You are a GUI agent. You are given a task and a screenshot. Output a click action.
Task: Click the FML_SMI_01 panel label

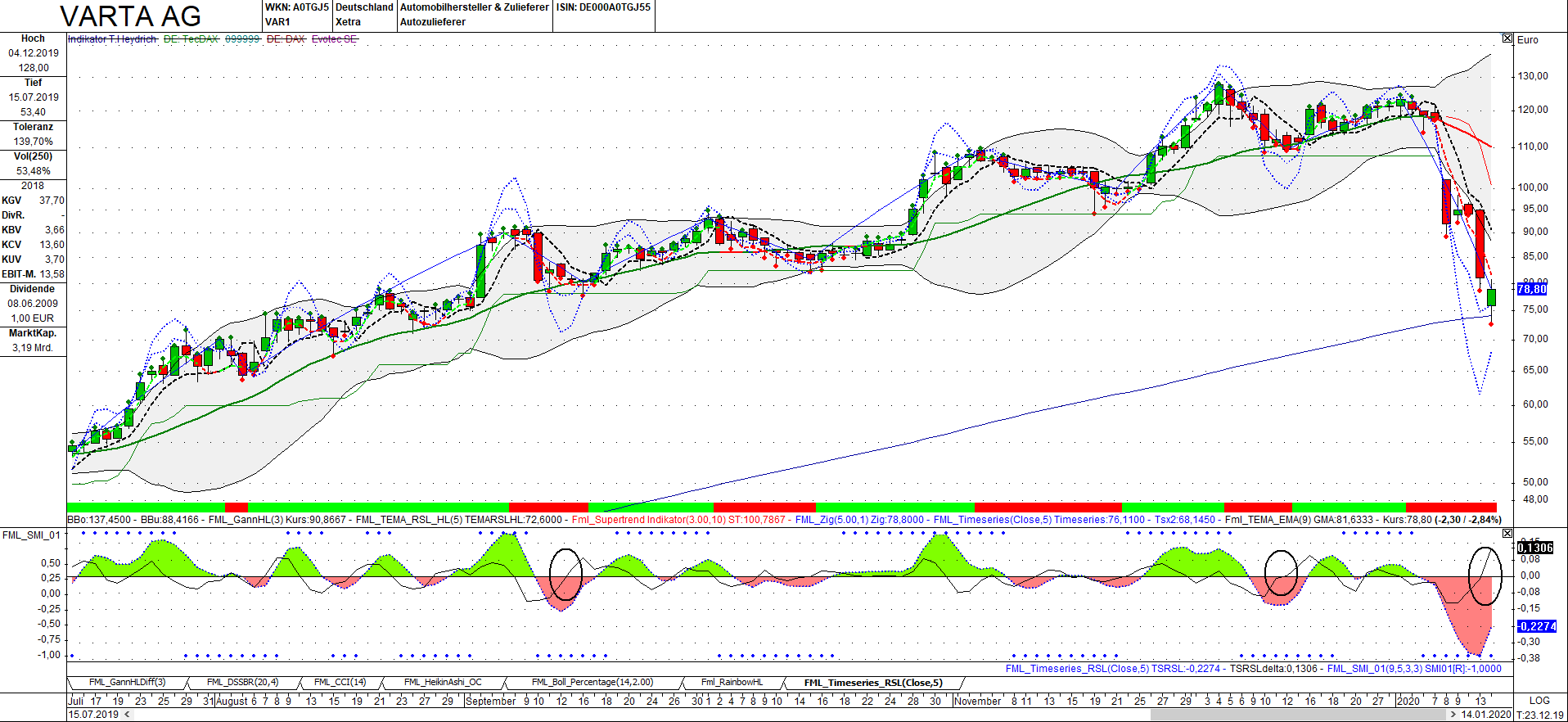pyautogui.click(x=31, y=535)
